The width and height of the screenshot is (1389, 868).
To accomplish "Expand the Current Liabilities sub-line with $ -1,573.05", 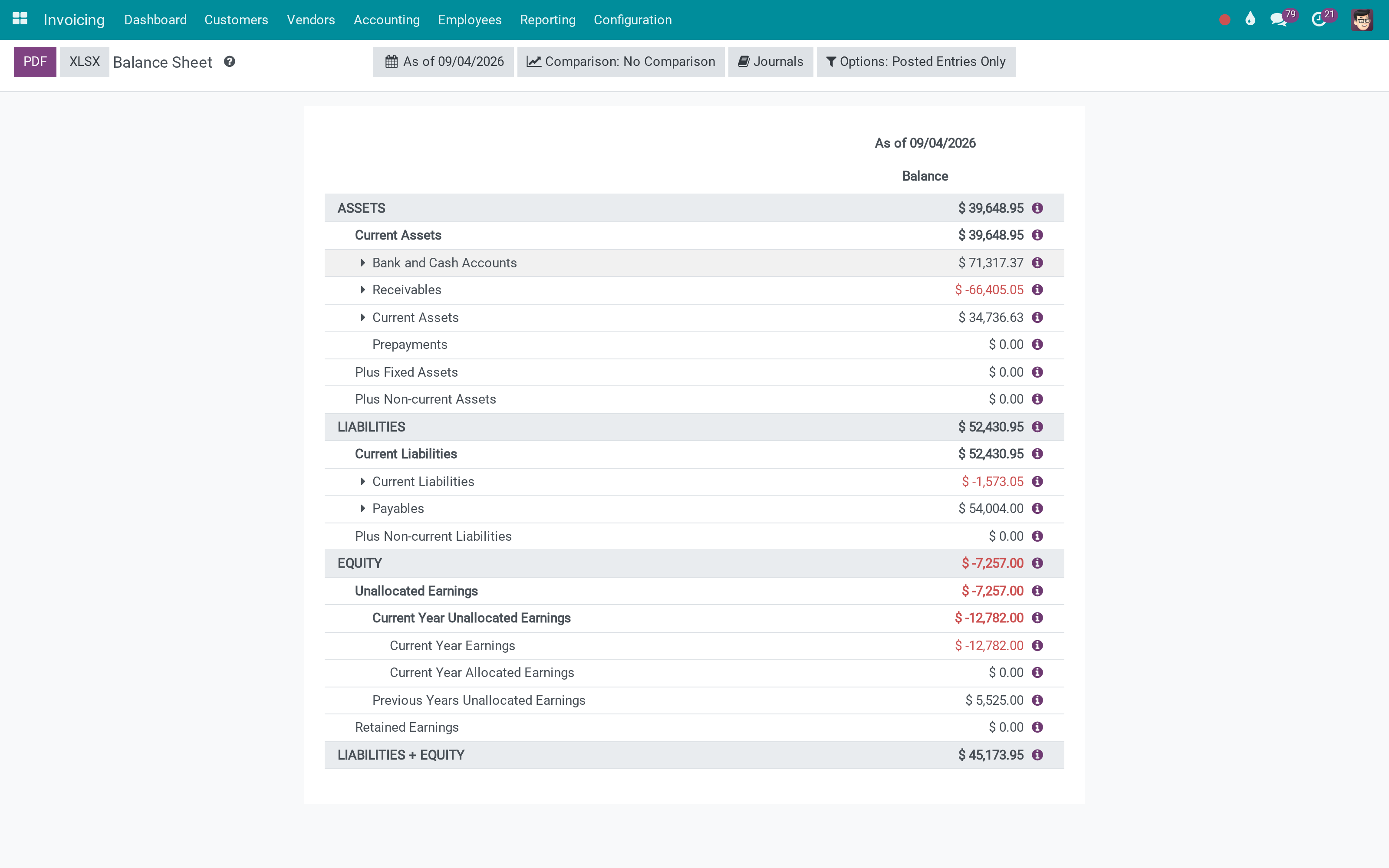I will pyautogui.click(x=363, y=481).
